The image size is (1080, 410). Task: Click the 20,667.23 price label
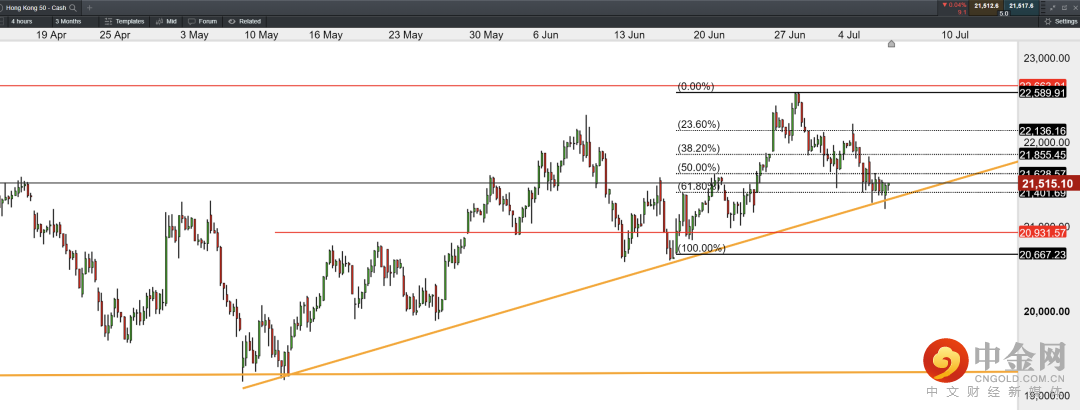click(1042, 254)
